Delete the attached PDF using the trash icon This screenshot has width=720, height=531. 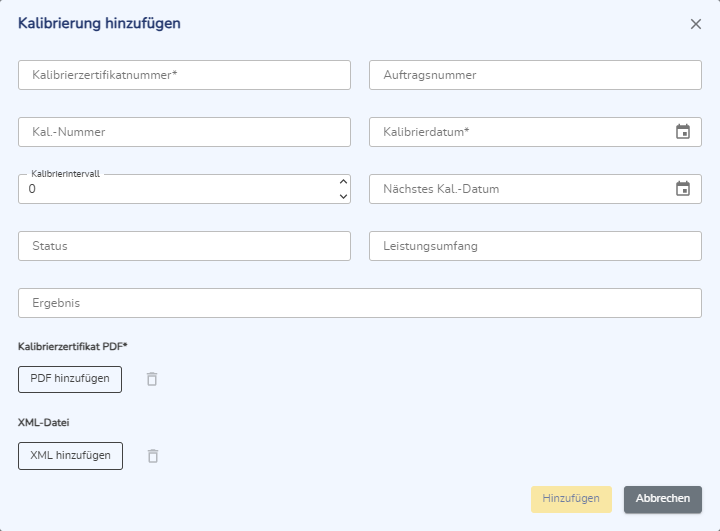(x=152, y=379)
